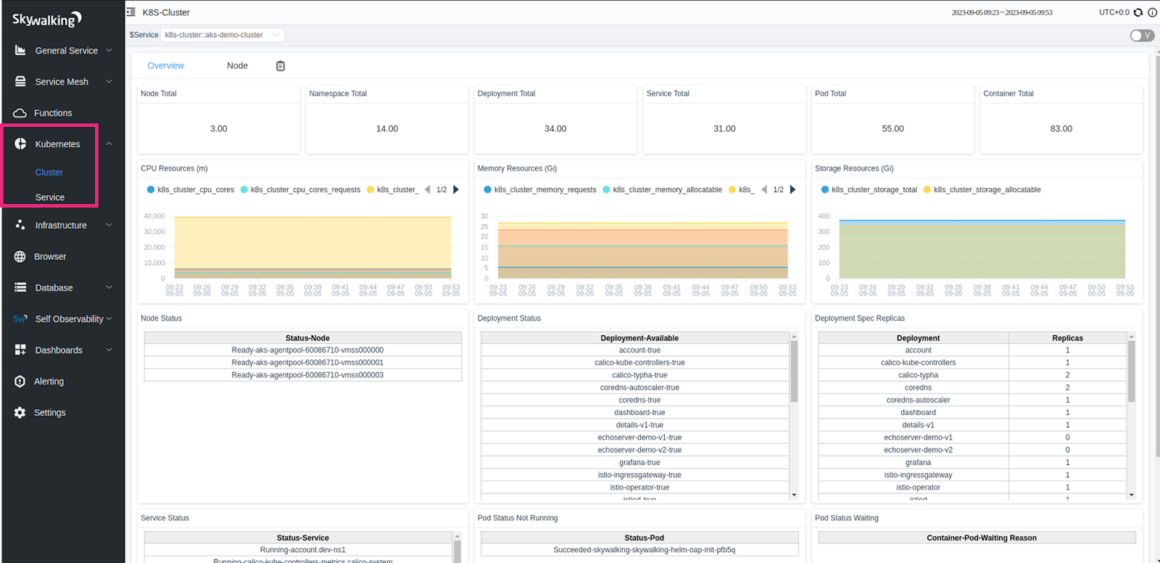This screenshot has height=563, width=1160.
Task: Click the reload icon next to UTC+0:0
Action: pyautogui.click(x=1138, y=12)
